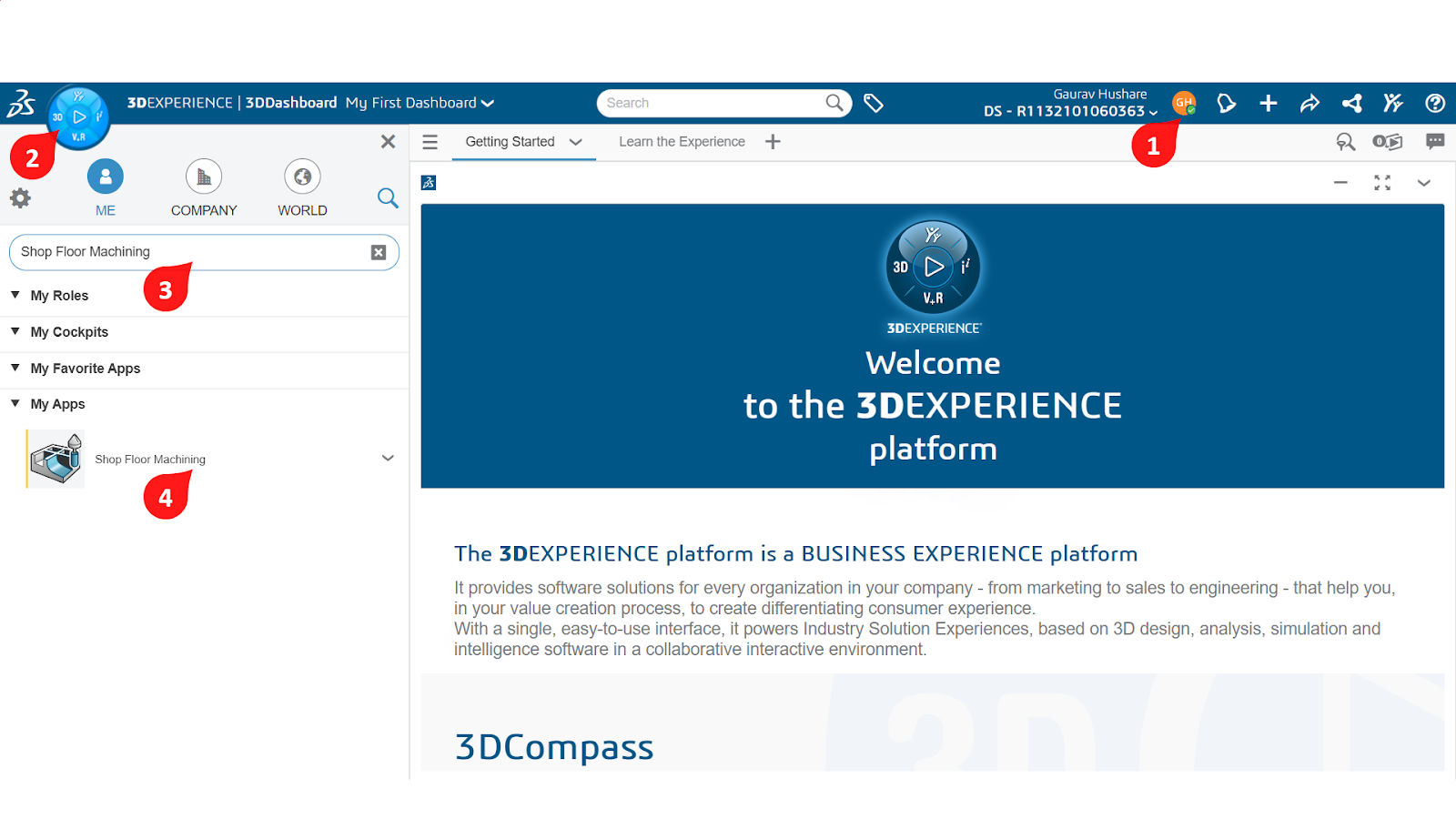Expand the Shop Floor Machining app chevron

coord(388,458)
